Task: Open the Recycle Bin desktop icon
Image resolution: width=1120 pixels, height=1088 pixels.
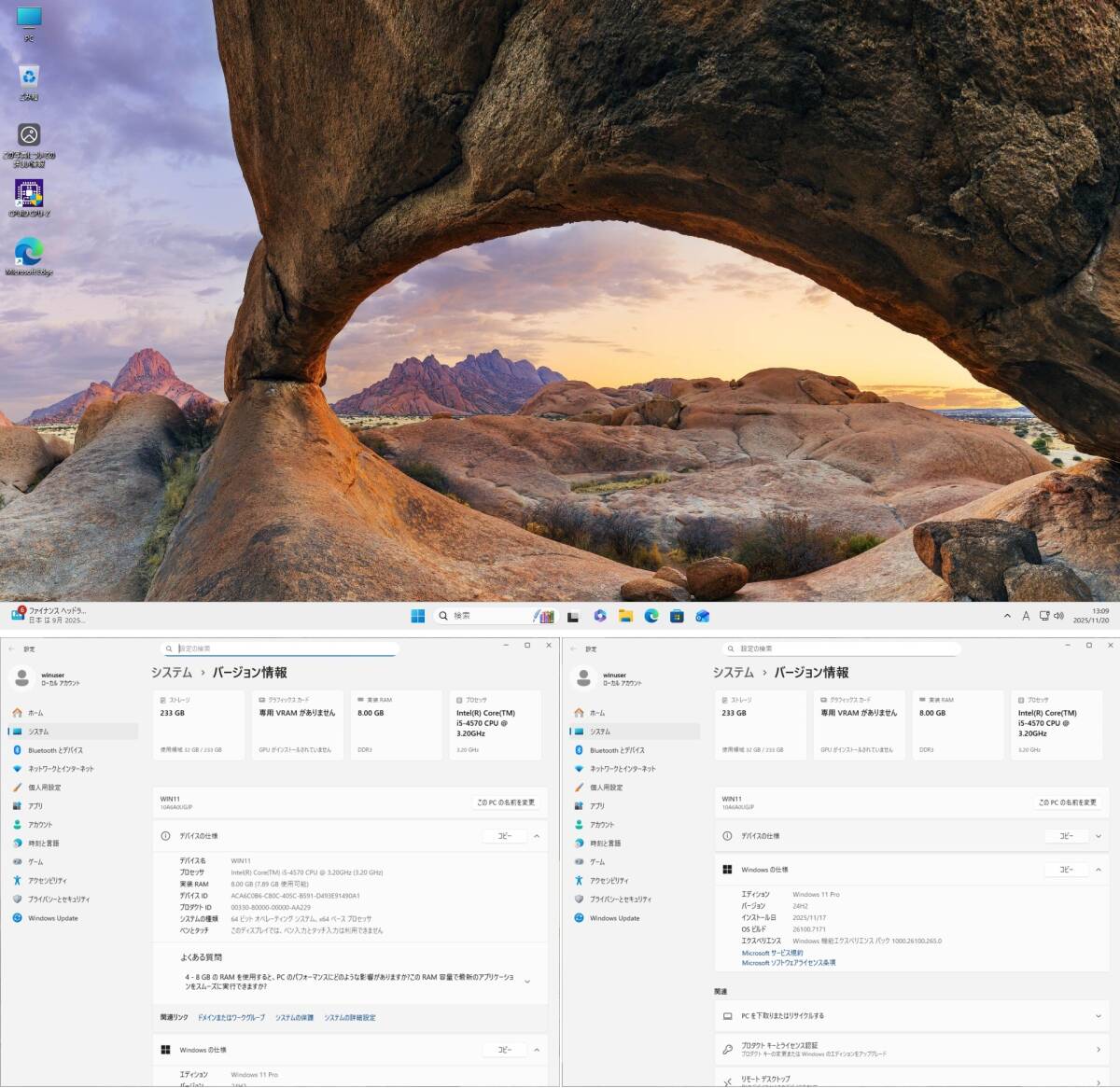Action: tap(29, 79)
